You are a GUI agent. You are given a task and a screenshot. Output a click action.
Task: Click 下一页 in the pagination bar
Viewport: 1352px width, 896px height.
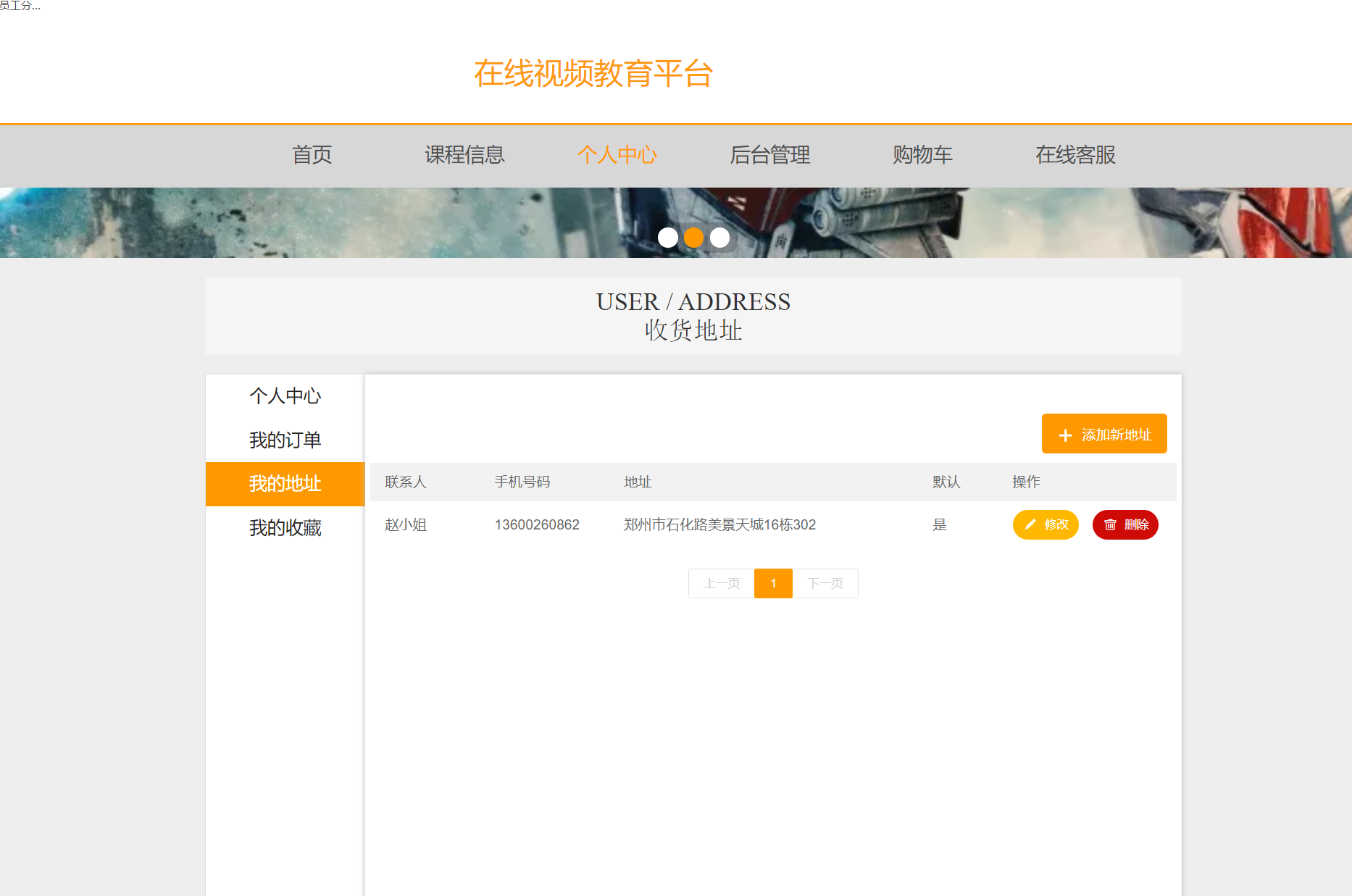825,583
